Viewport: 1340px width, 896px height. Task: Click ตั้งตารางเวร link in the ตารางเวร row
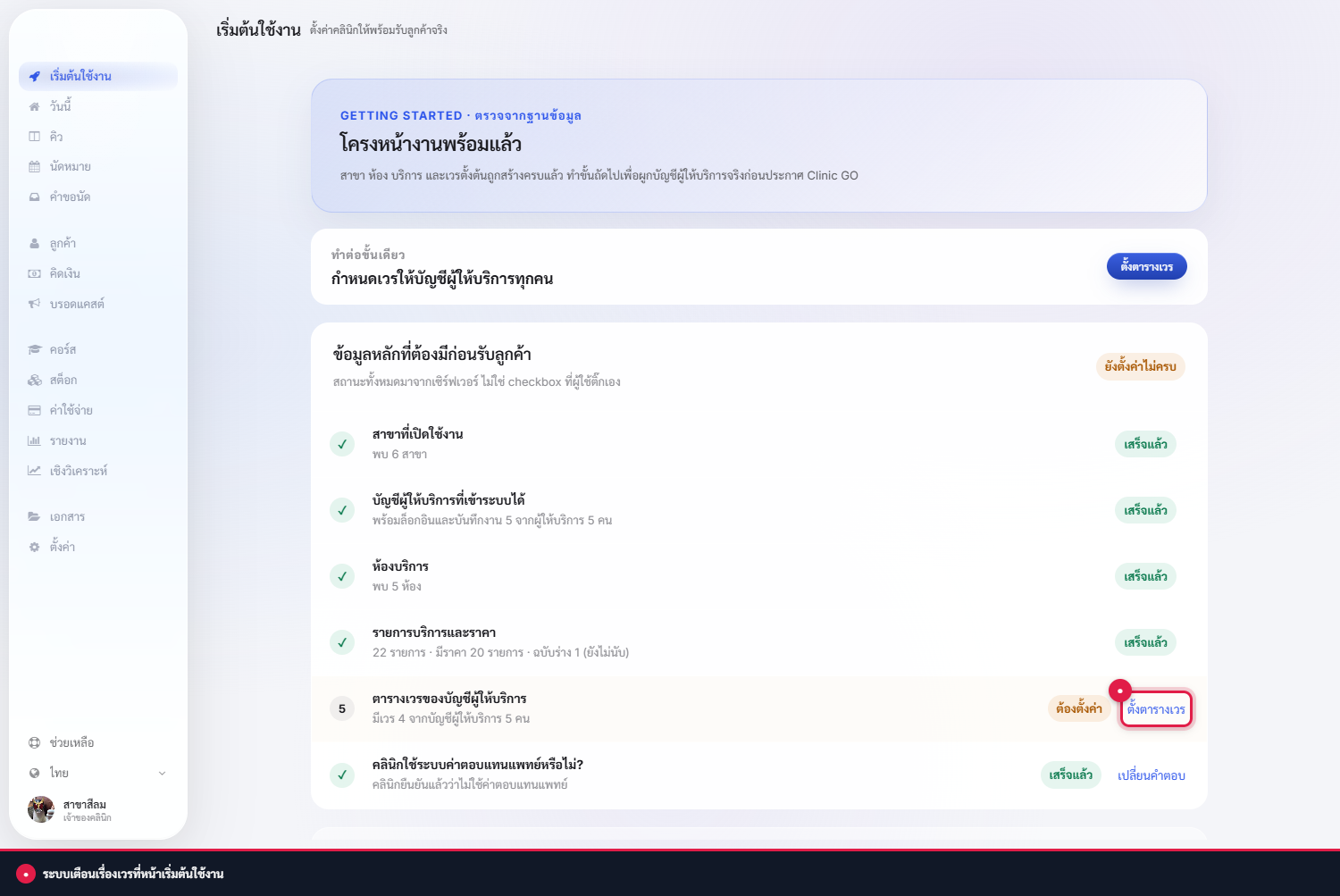coord(1156,709)
